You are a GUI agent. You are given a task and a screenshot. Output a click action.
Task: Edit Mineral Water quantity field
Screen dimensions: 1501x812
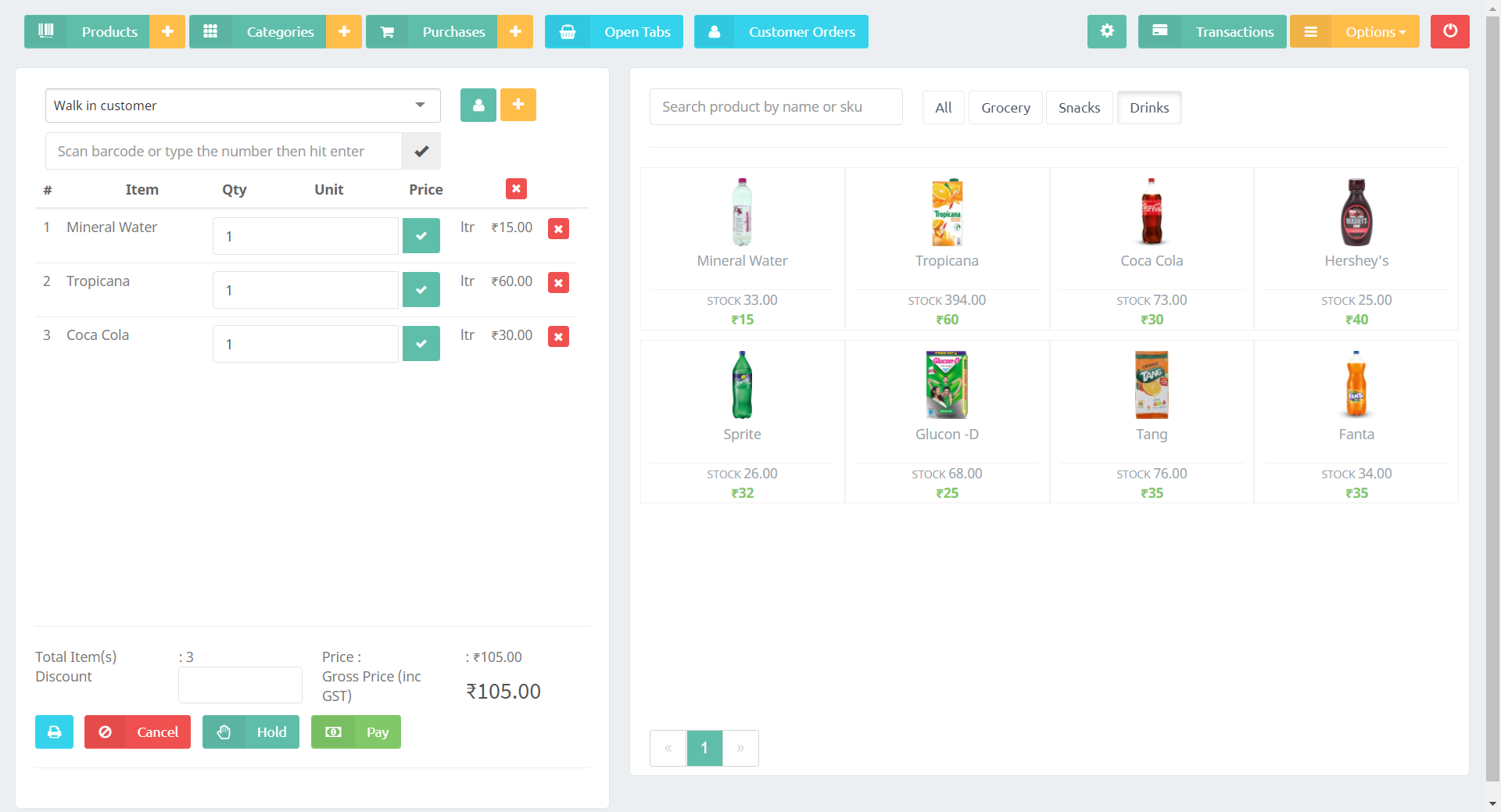tap(306, 236)
